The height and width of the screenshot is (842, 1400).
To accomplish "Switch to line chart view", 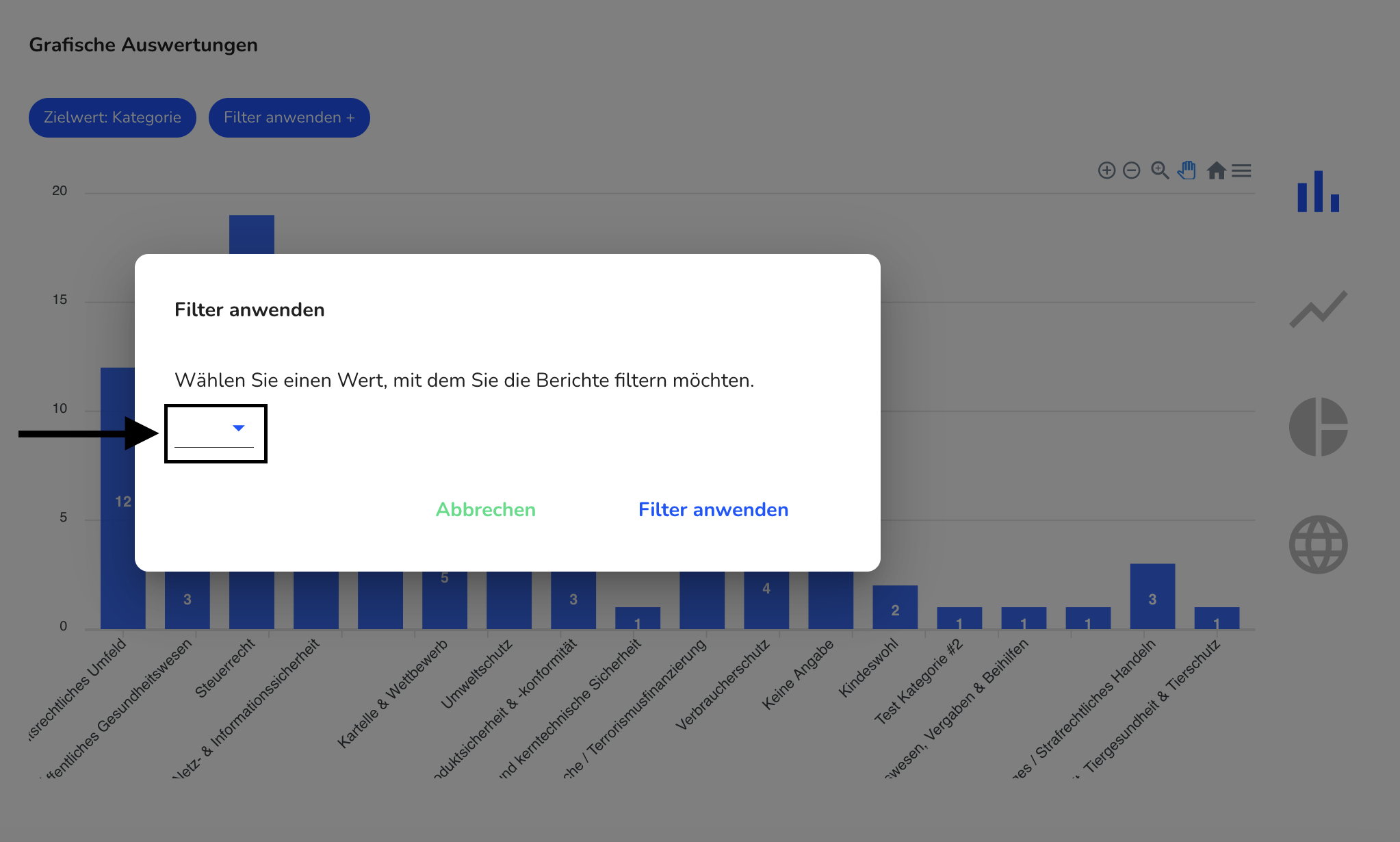I will click(1318, 309).
